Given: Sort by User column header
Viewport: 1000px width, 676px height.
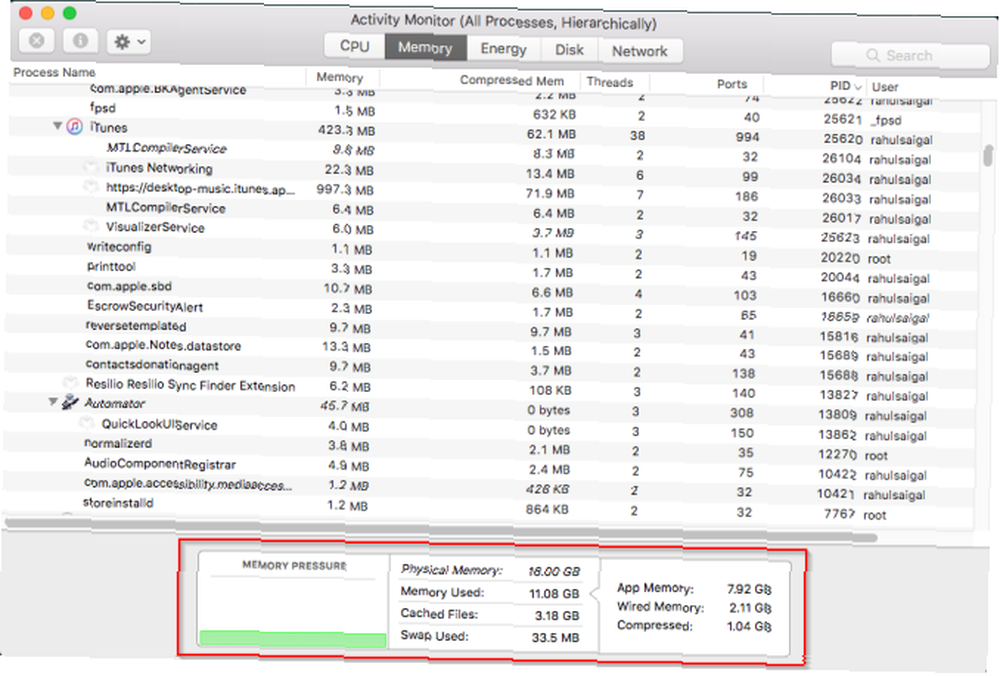Looking at the screenshot, I should (x=885, y=87).
